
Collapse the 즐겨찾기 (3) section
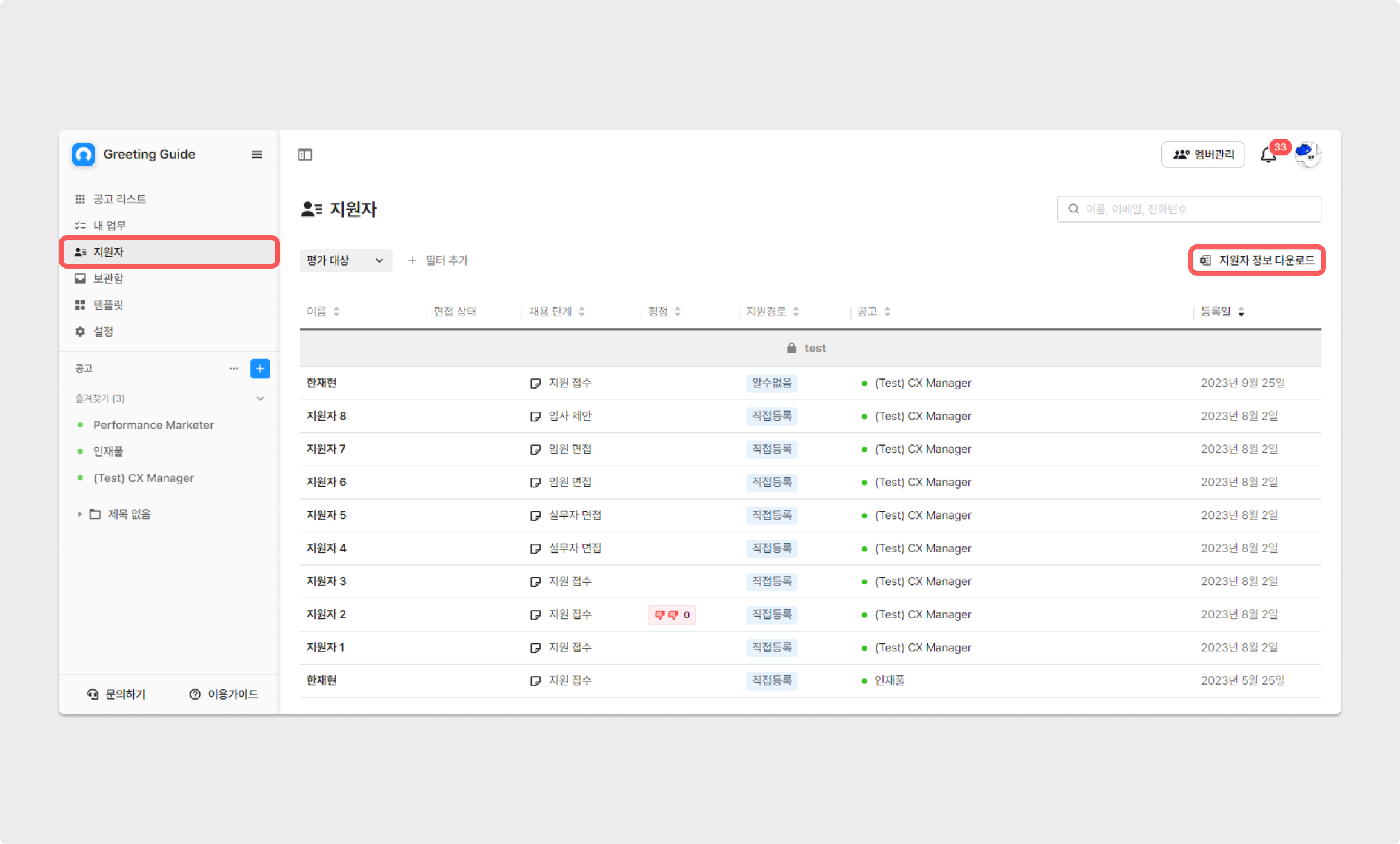[x=260, y=398]
